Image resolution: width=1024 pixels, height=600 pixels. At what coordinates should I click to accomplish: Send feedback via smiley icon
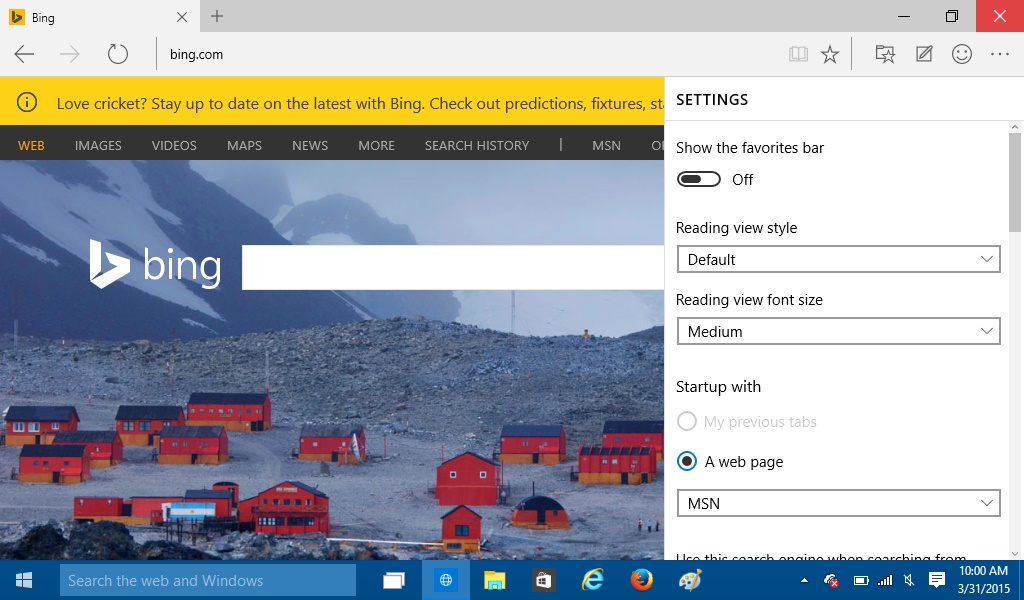pos(962,54)
